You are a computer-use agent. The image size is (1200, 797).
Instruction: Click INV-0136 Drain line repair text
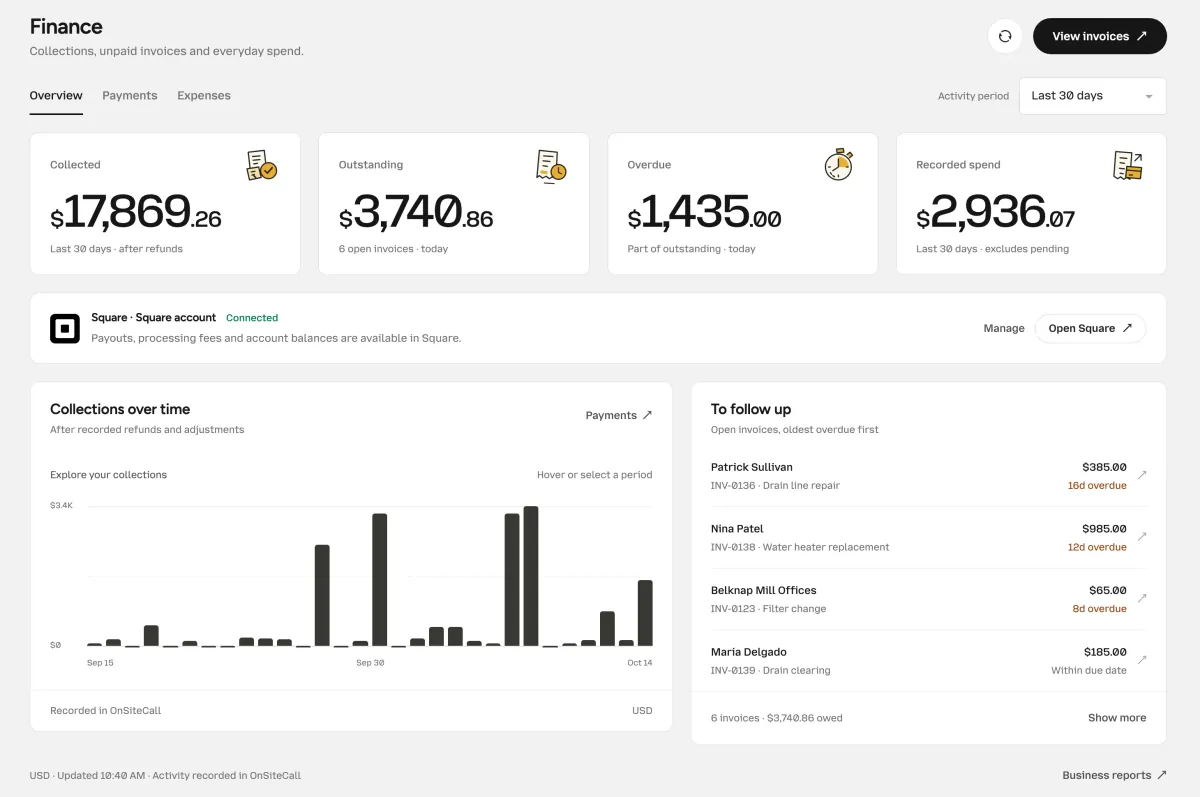point(775,486)
